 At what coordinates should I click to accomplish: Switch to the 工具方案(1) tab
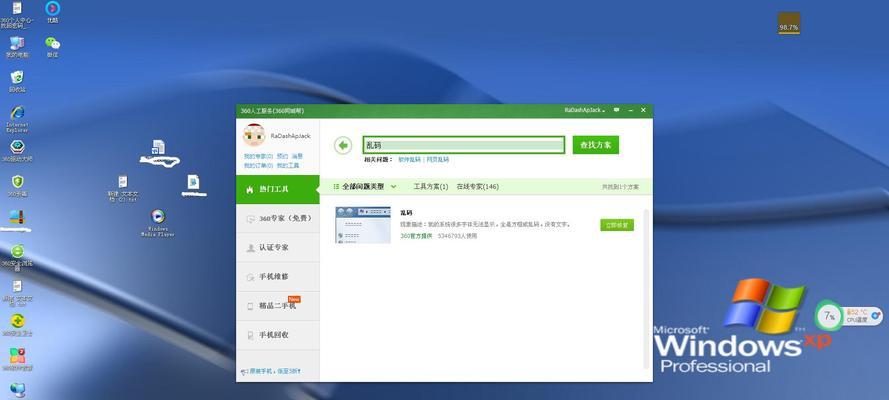(431, 186)
